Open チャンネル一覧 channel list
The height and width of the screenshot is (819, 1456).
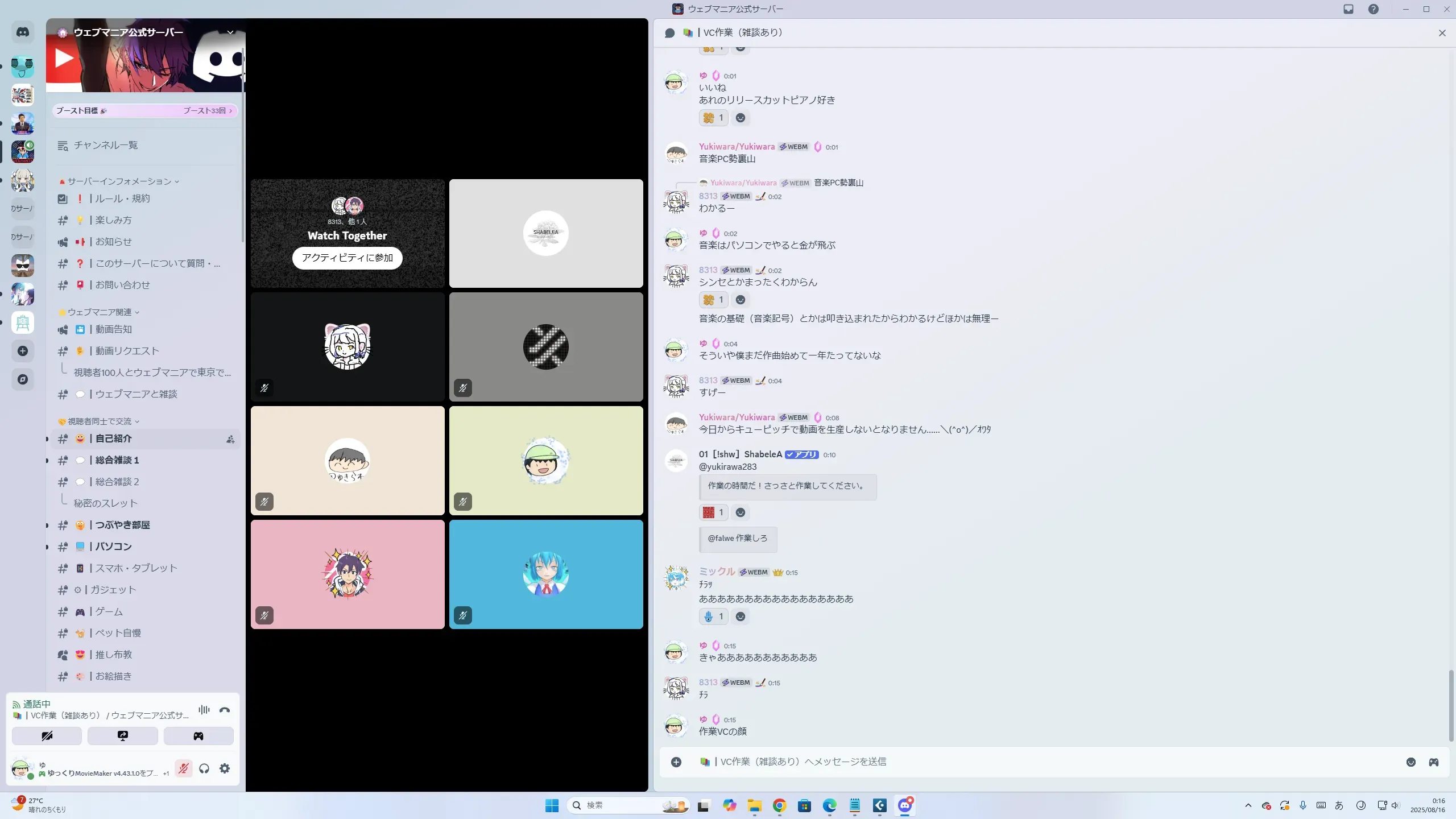pos(105,146)
